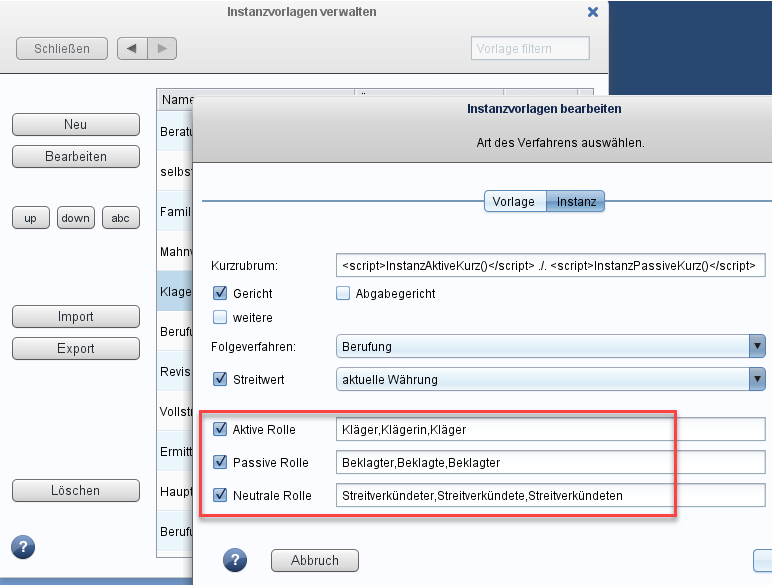Check the weitere checkbox
This screenshot has height=585, width=772.
coord(220,317)
